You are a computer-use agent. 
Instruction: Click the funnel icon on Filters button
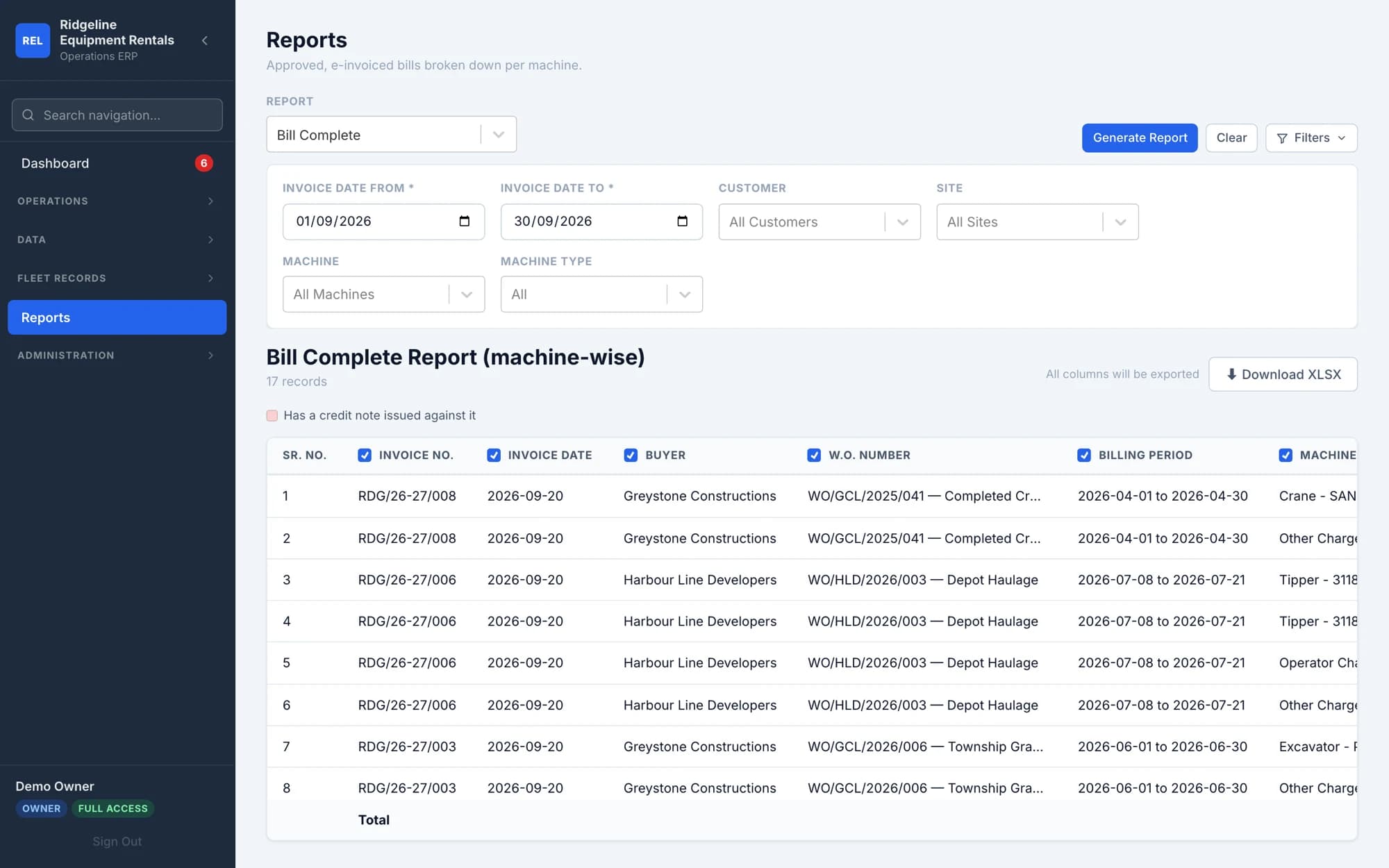(1282, 138)
